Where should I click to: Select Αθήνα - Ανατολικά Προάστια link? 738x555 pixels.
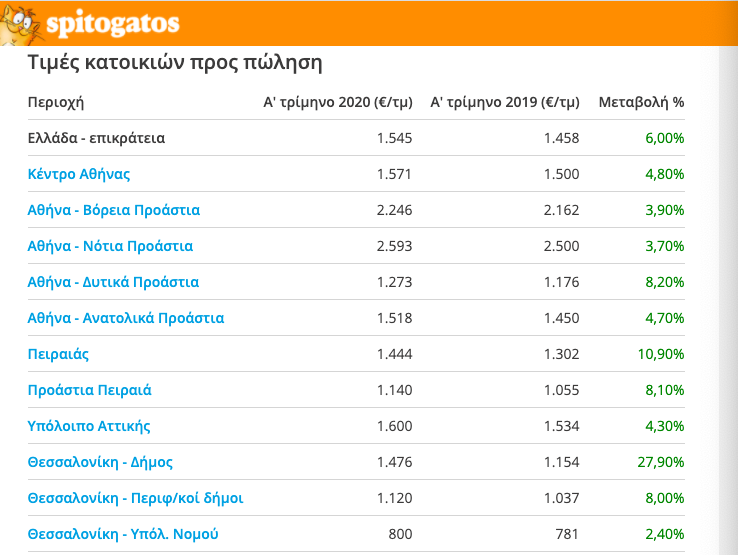[126, 318]
